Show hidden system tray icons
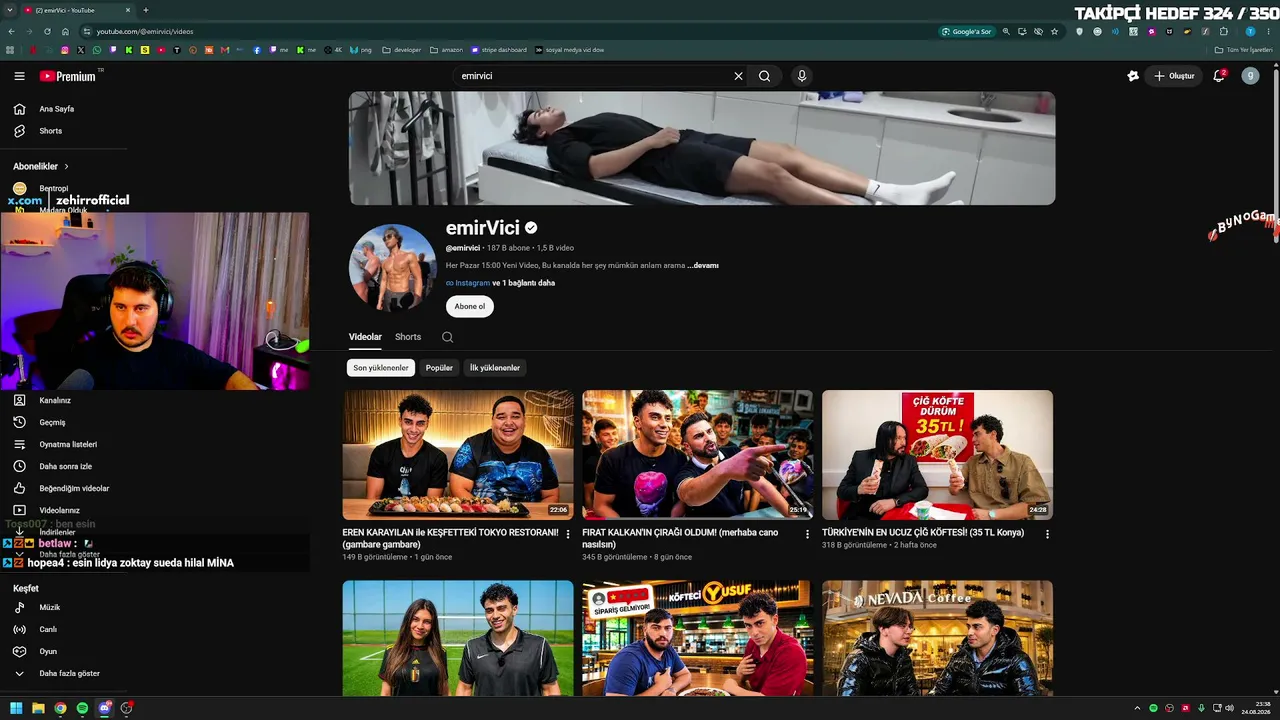The width and height of the screenshot is (1280, 720). pos(1137,708)
